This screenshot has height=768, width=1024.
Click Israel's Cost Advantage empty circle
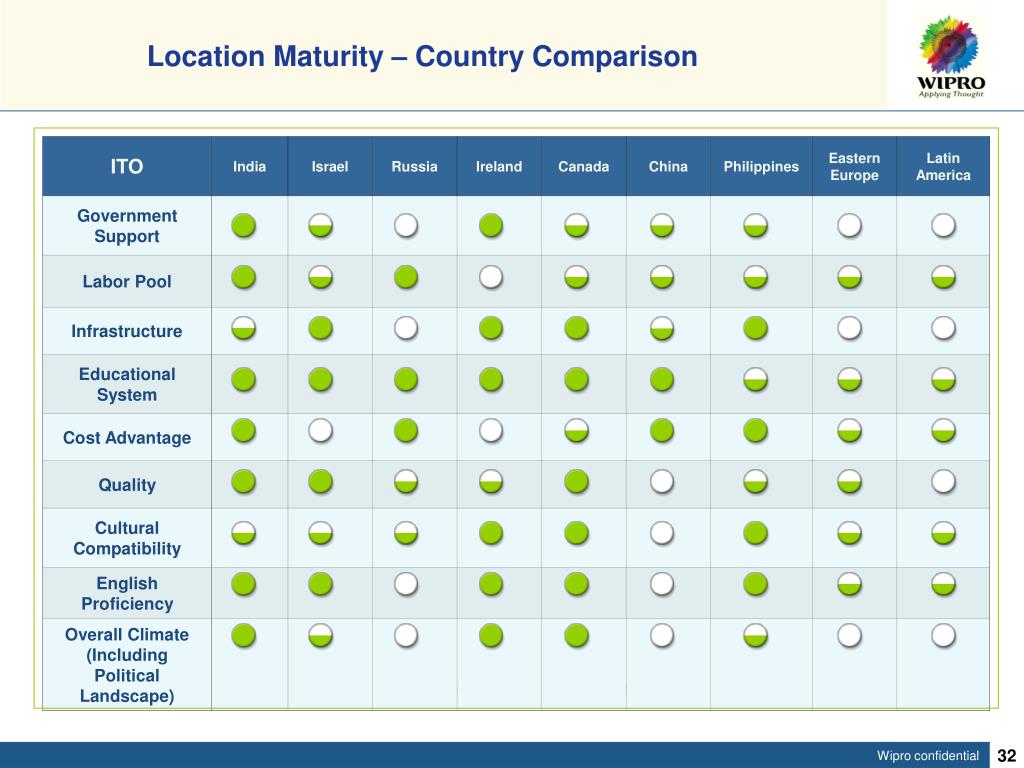pyautogui.click(x=321, y=431)
